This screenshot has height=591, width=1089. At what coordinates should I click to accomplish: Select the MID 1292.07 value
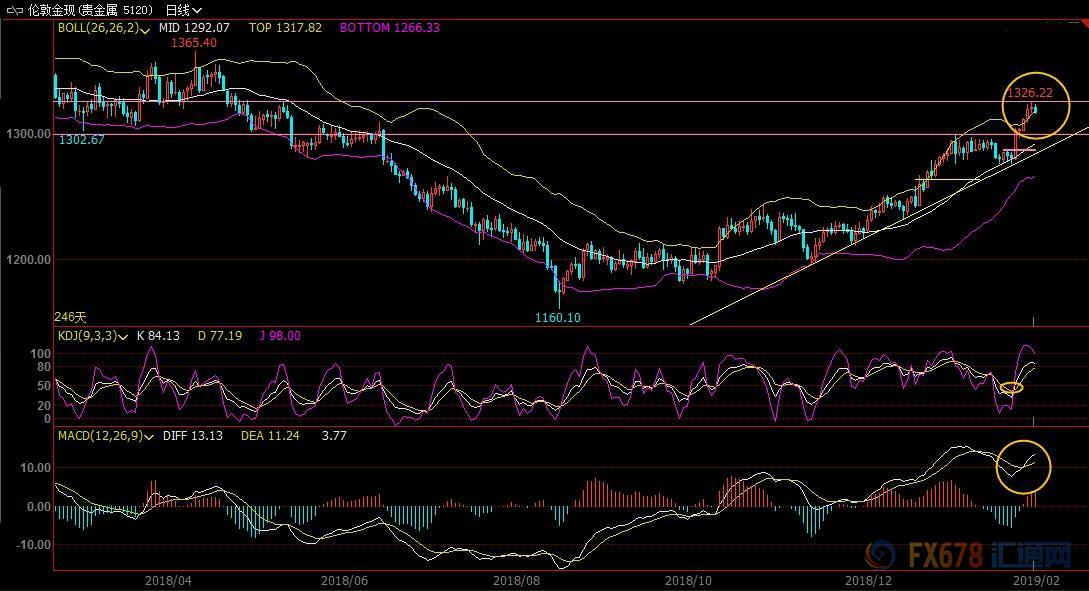[194, 28]
